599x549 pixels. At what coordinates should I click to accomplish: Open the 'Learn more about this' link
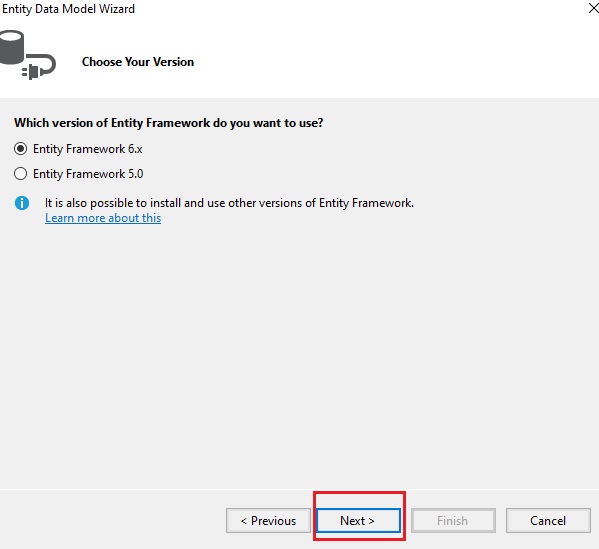click(x=103, y=218)
